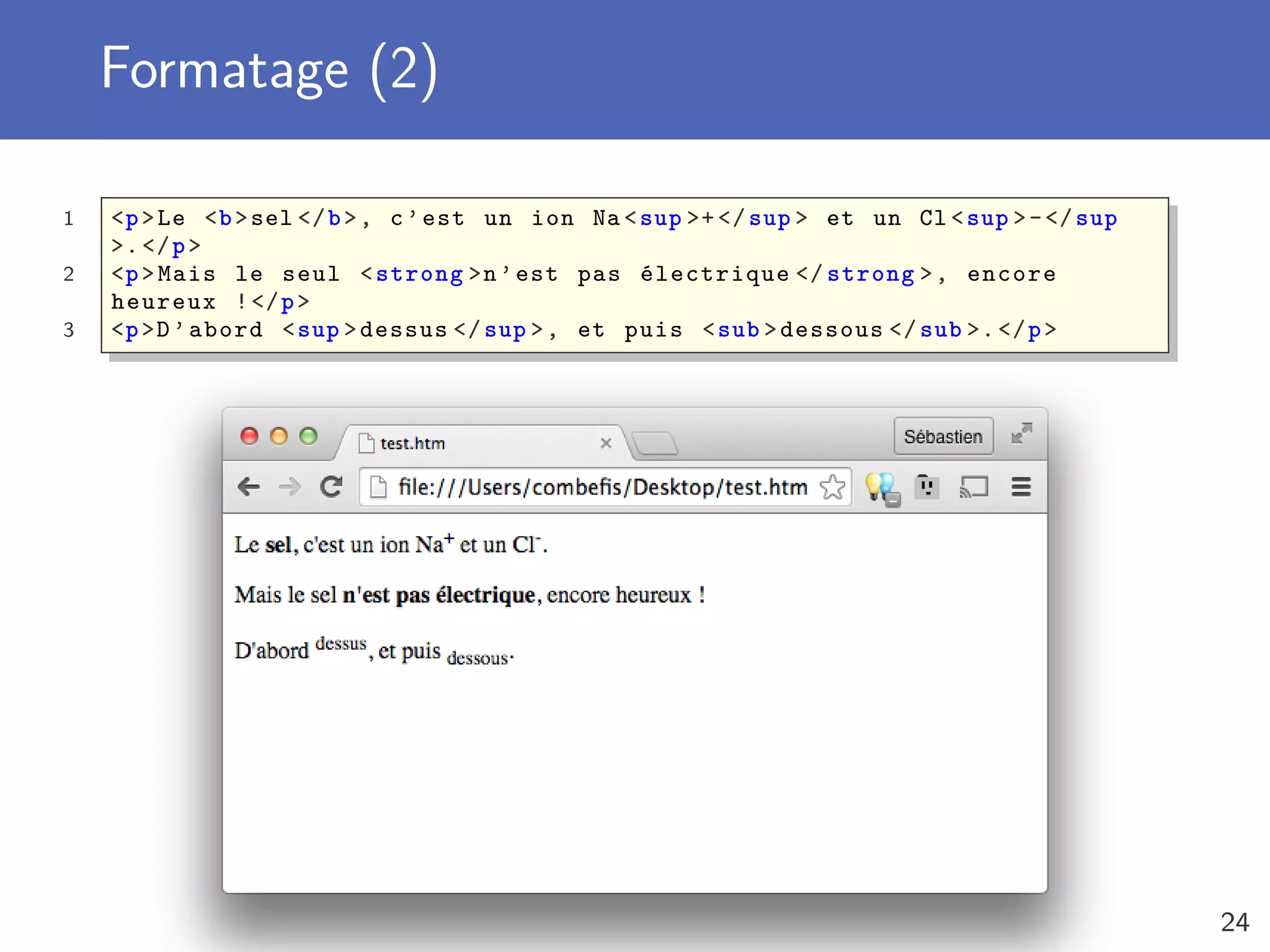Click the yellow minimize window button

pos(279,436)
